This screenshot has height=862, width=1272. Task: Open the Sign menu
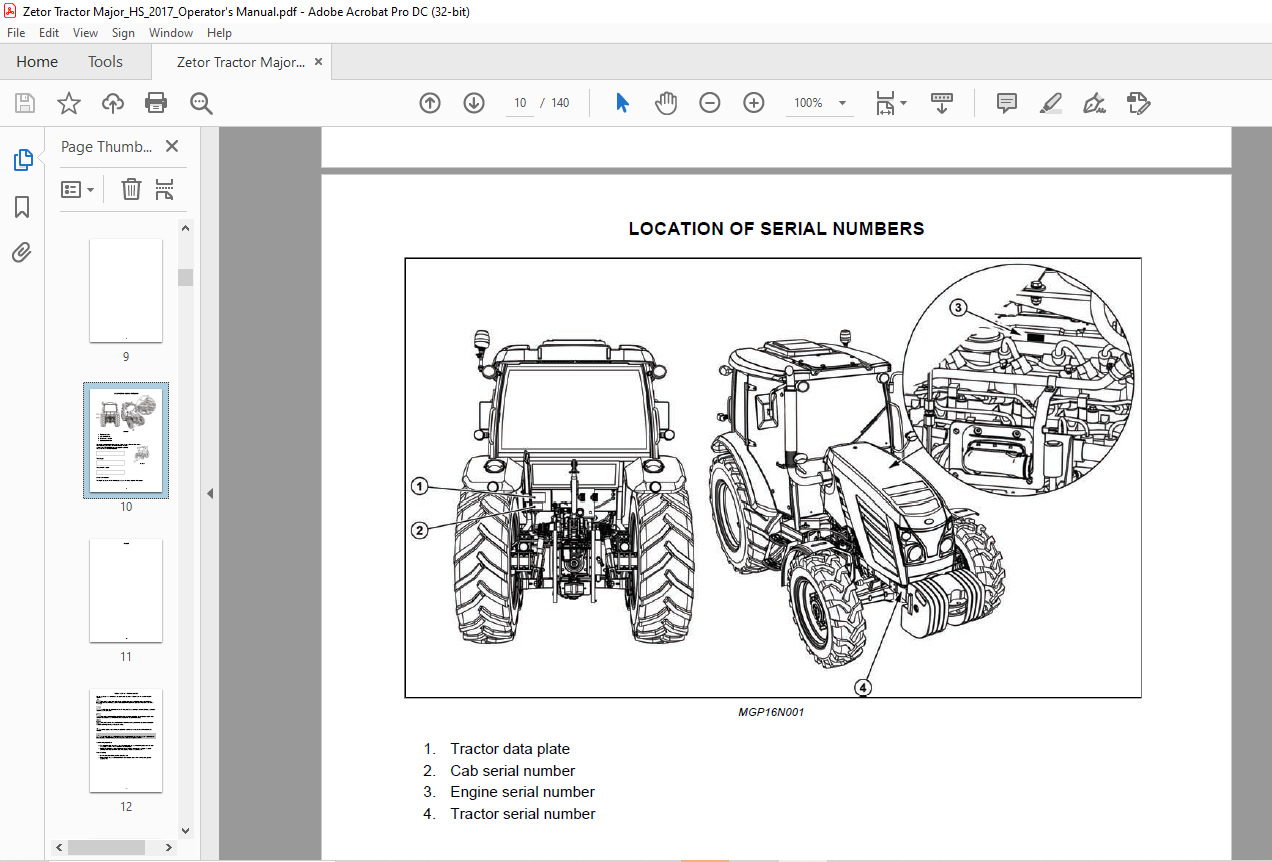123,33
